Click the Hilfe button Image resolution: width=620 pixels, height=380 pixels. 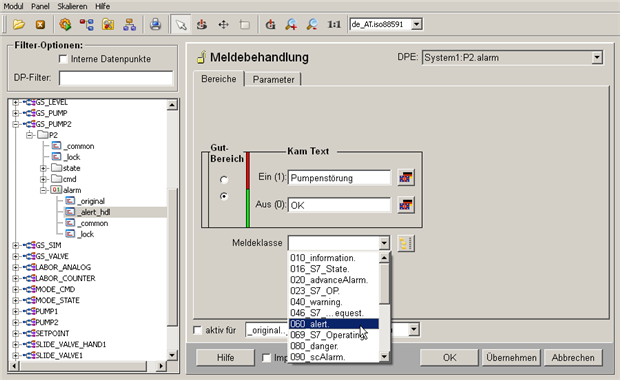(225, 357)
